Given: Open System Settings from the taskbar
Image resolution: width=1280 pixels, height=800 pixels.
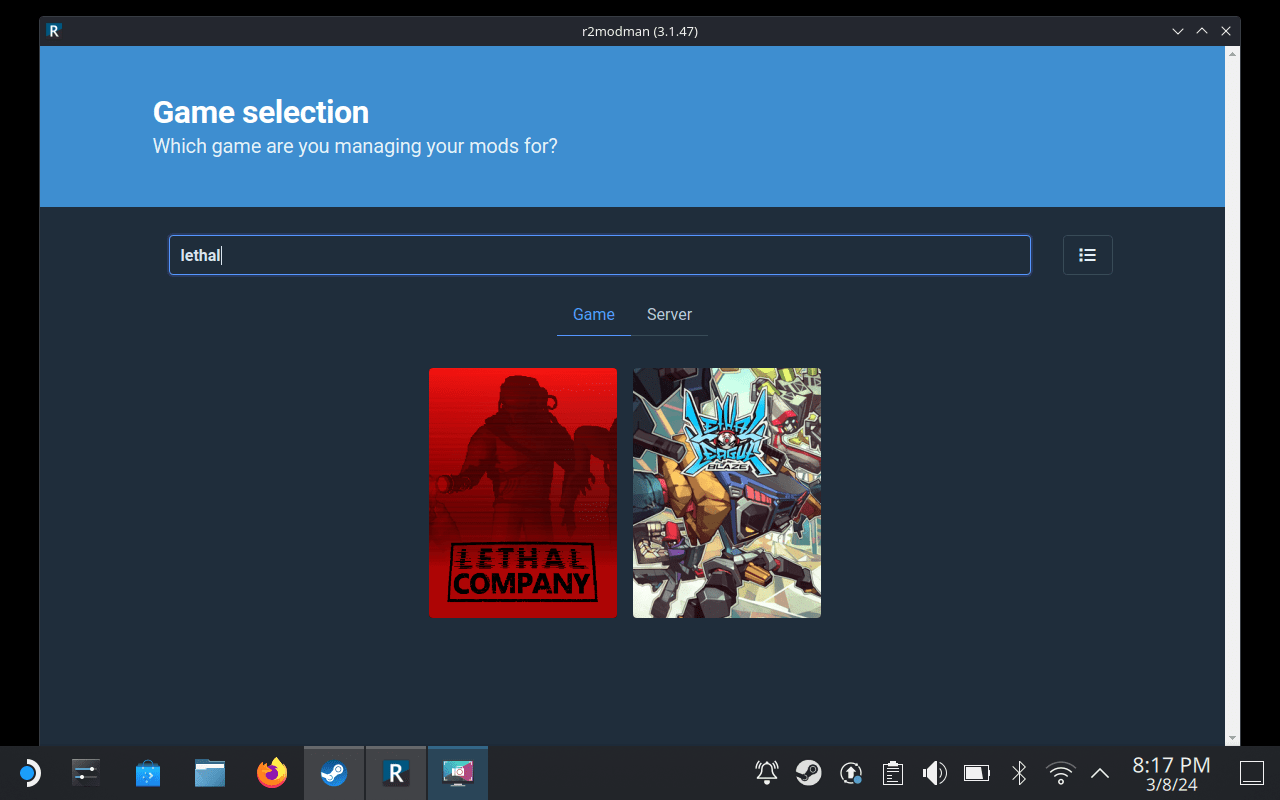Looking at the screenshot, I should click(x=86, y=773).
